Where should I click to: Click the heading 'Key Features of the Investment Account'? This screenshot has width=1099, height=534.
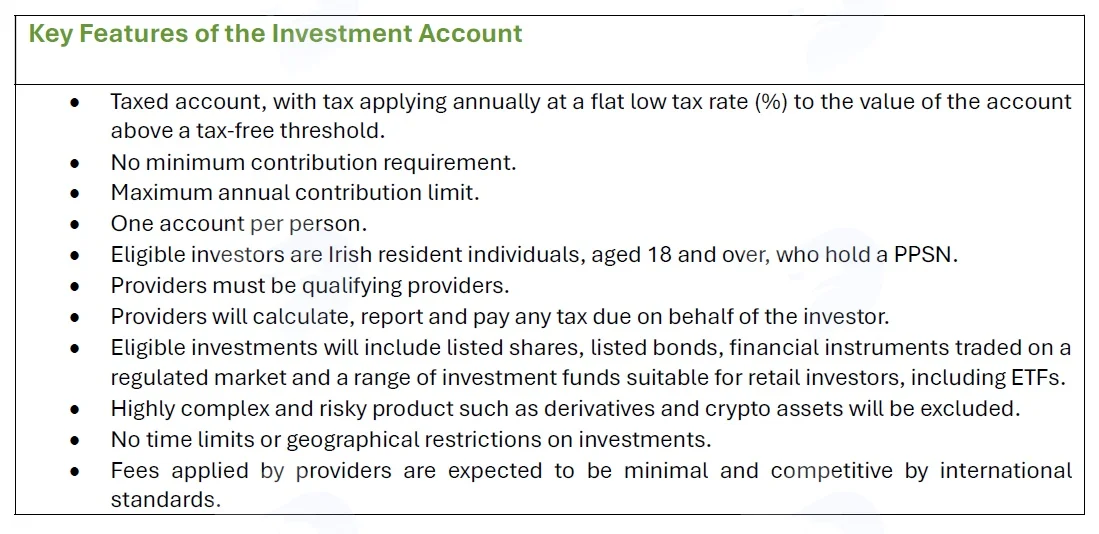tap(275, 34)
